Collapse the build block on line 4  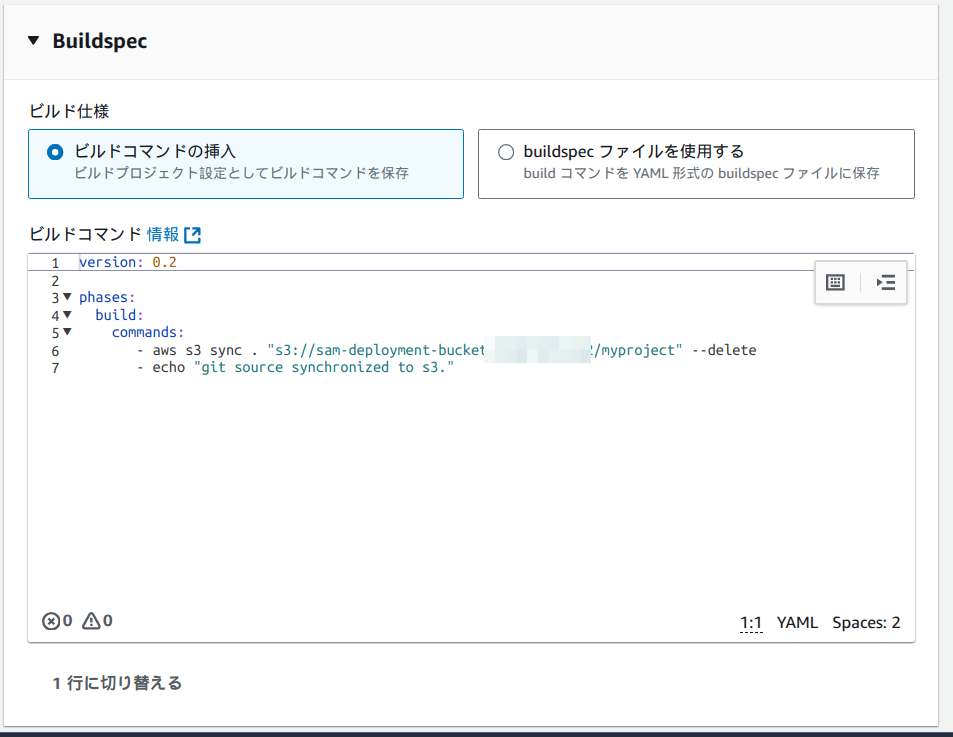[x=65, y=314]
